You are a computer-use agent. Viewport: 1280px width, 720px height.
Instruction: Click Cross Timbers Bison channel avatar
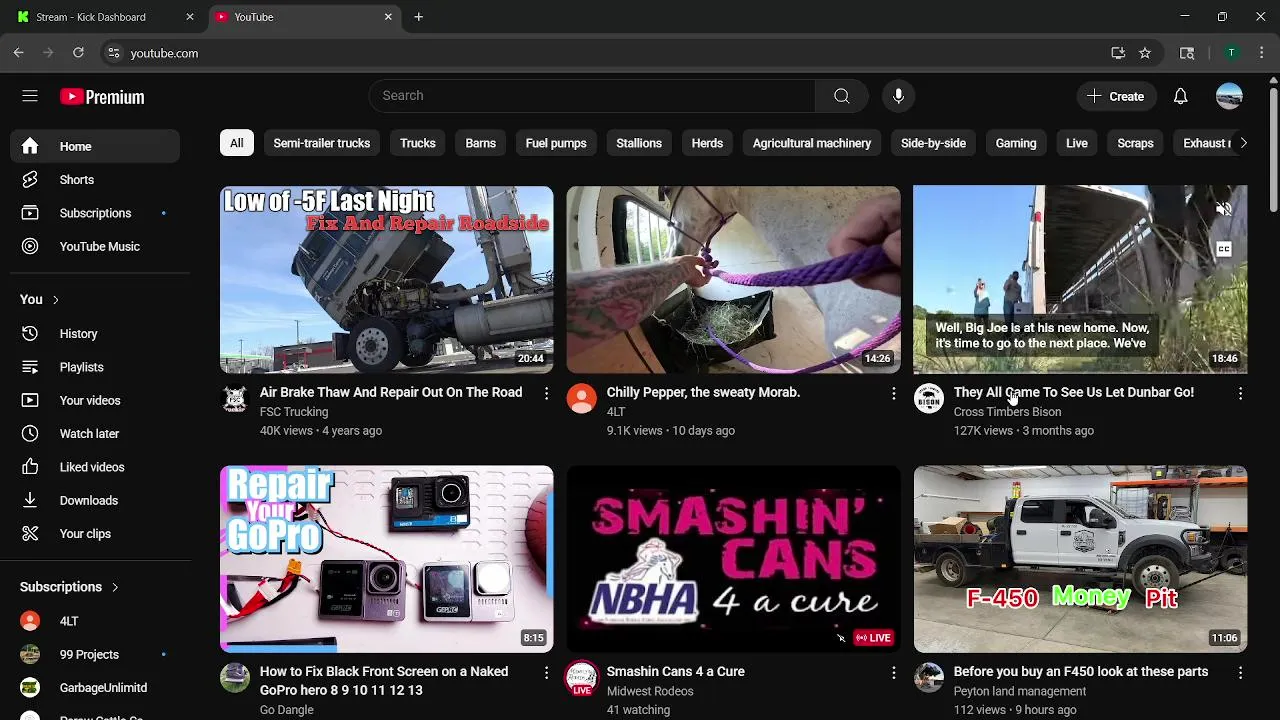(x=929, y=398)
